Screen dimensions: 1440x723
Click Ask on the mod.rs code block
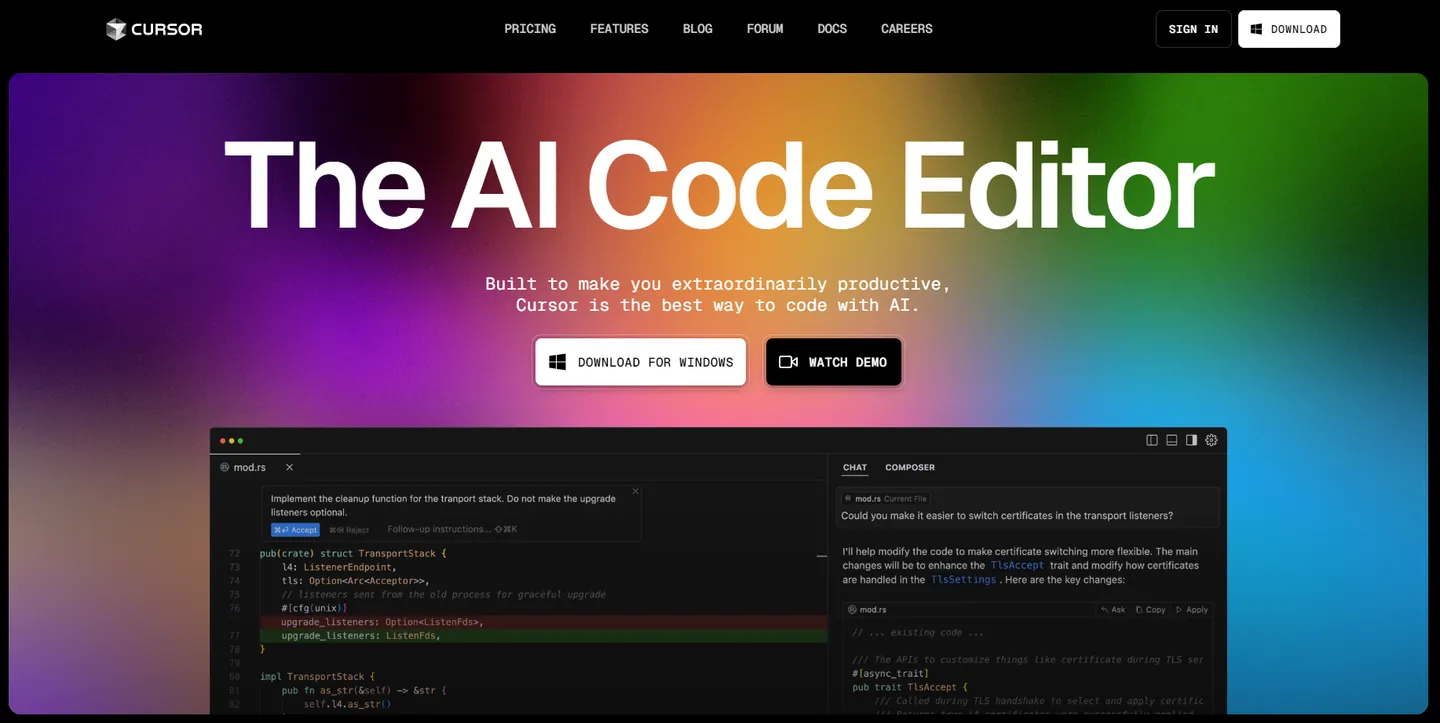[1113, 609]
